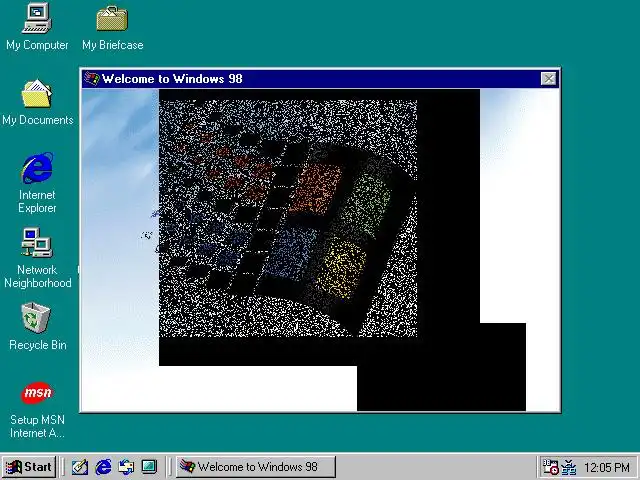Click the Welcome to Windows 98 taskbar button
Viewport: 640px width, 480px height.
pos(256,467)
